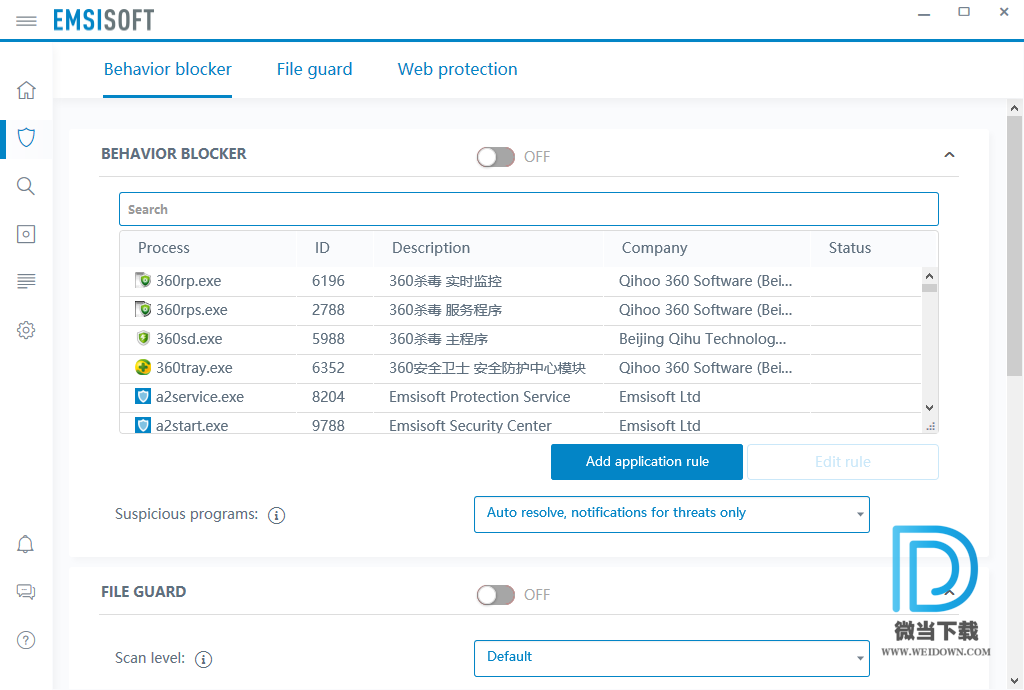Click the a2start.exe Emsisoft icon
Screen dimensions: 1024x690
[143, 425]
